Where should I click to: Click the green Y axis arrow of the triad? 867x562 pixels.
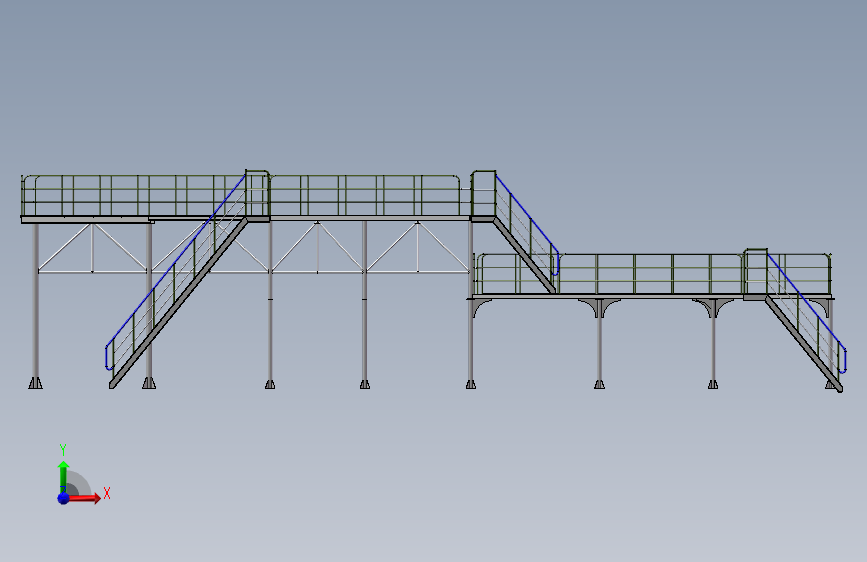pos(64,476)
